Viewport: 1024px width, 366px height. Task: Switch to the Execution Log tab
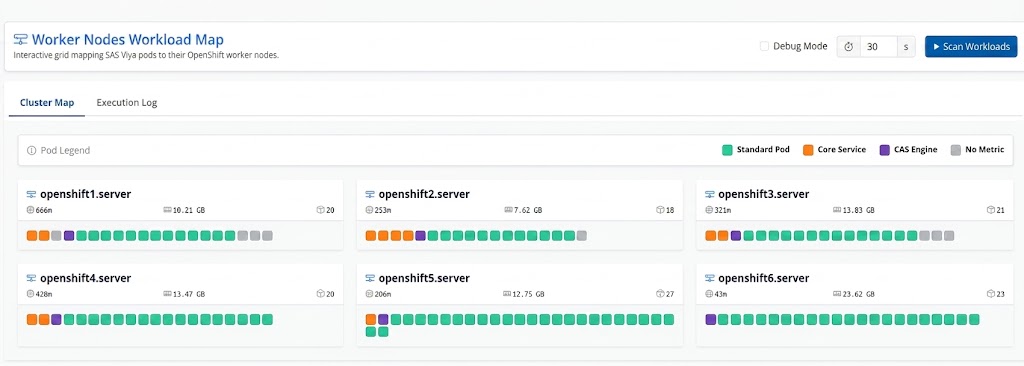coord(127,103)
